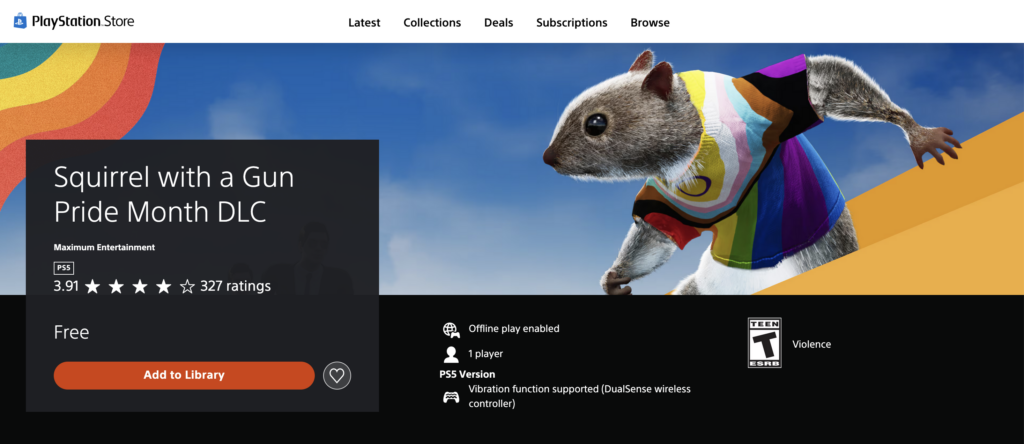
Task: Open the Latest menu item
Action: tap(364, 22)
